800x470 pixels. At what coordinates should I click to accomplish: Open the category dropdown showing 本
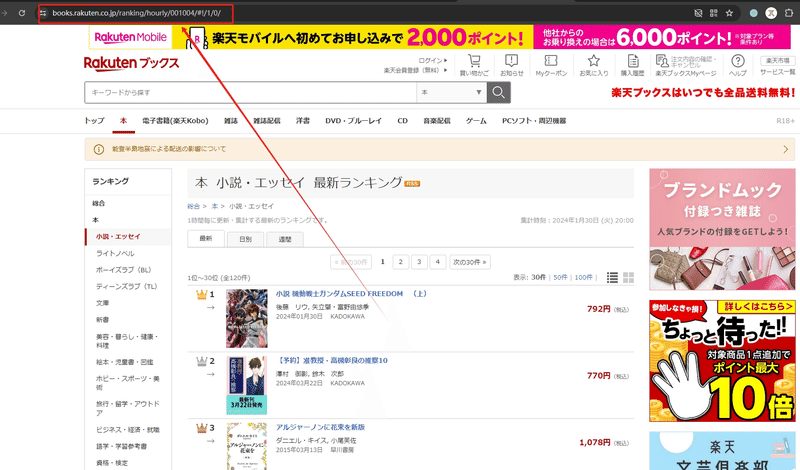(452, 92)
